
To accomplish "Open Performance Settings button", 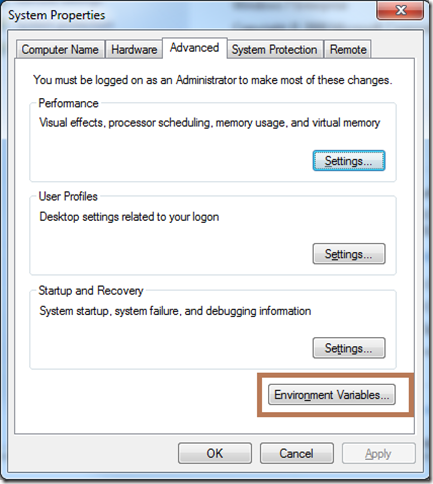I will 349,161.
